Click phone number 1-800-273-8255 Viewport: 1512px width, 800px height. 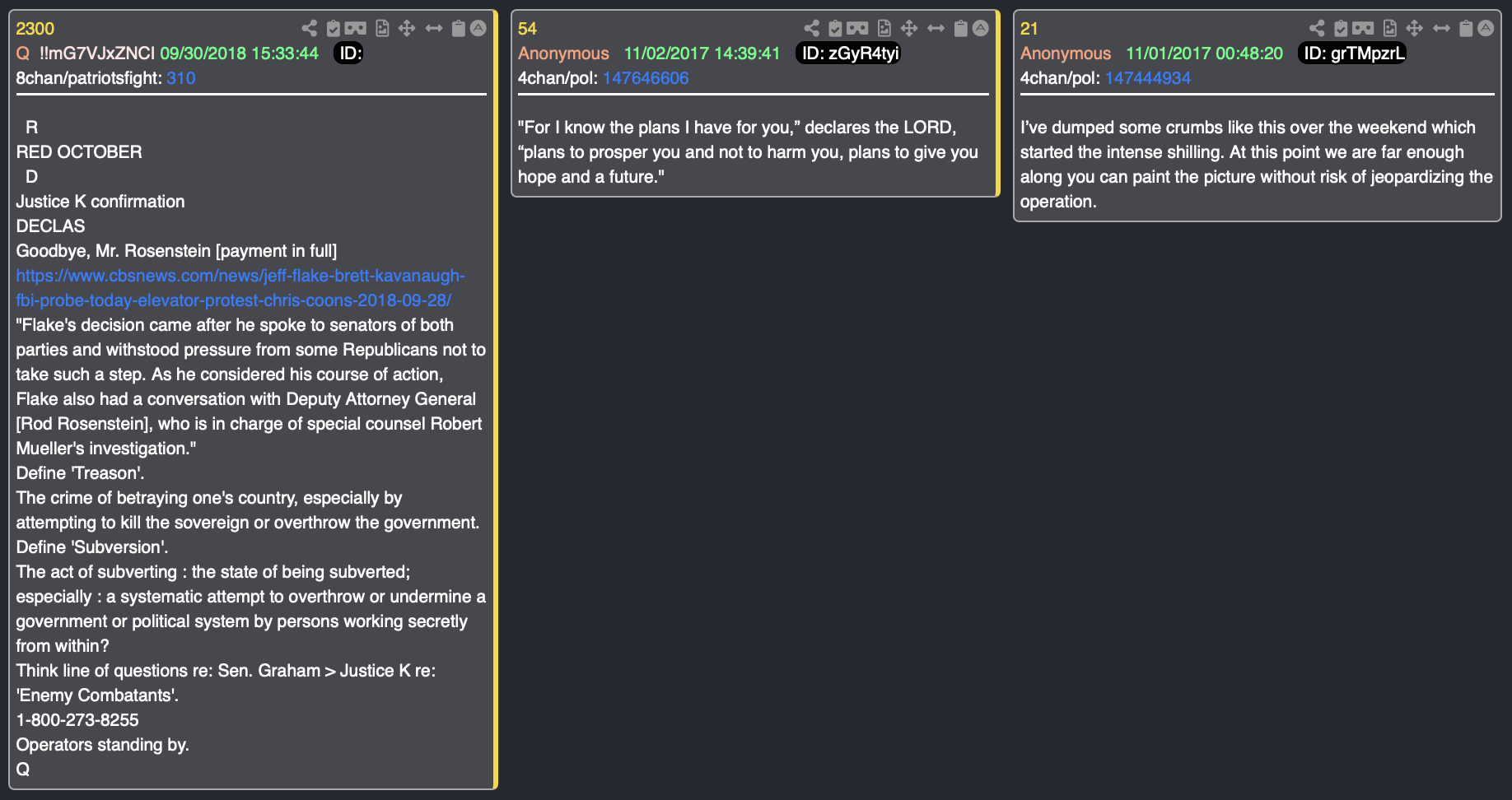tap(77, 720)
